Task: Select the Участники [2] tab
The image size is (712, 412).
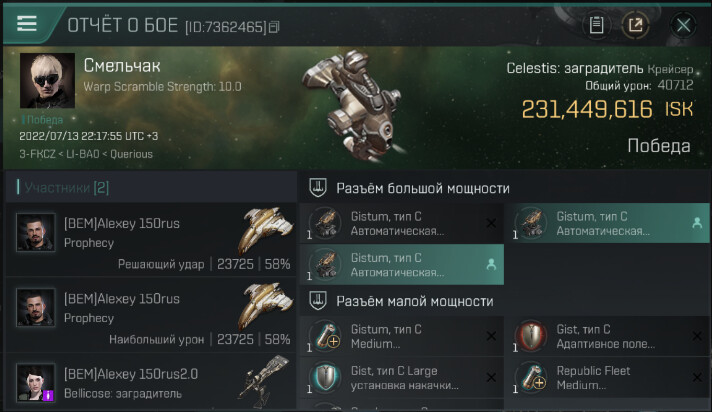Action: [x=67, y=188]
